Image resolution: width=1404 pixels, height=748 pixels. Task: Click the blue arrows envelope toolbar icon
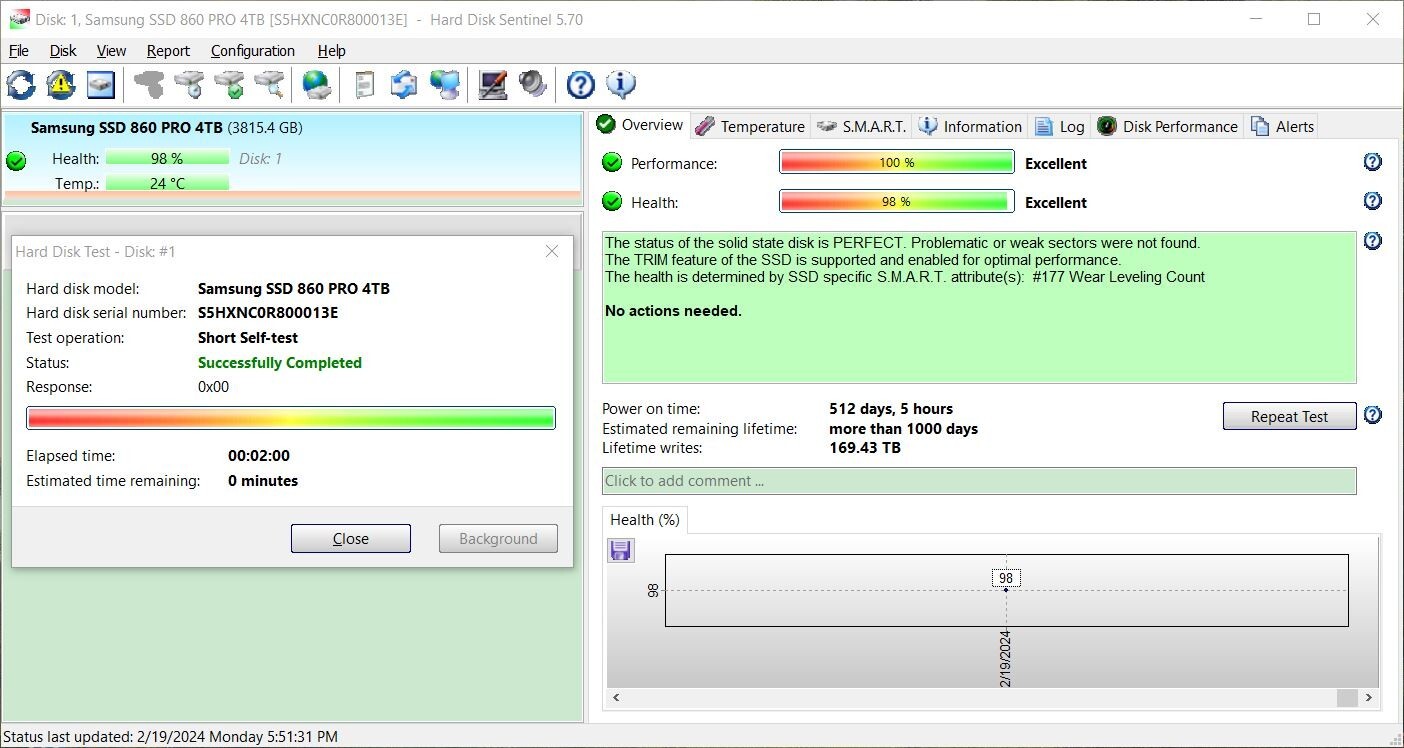404,85
